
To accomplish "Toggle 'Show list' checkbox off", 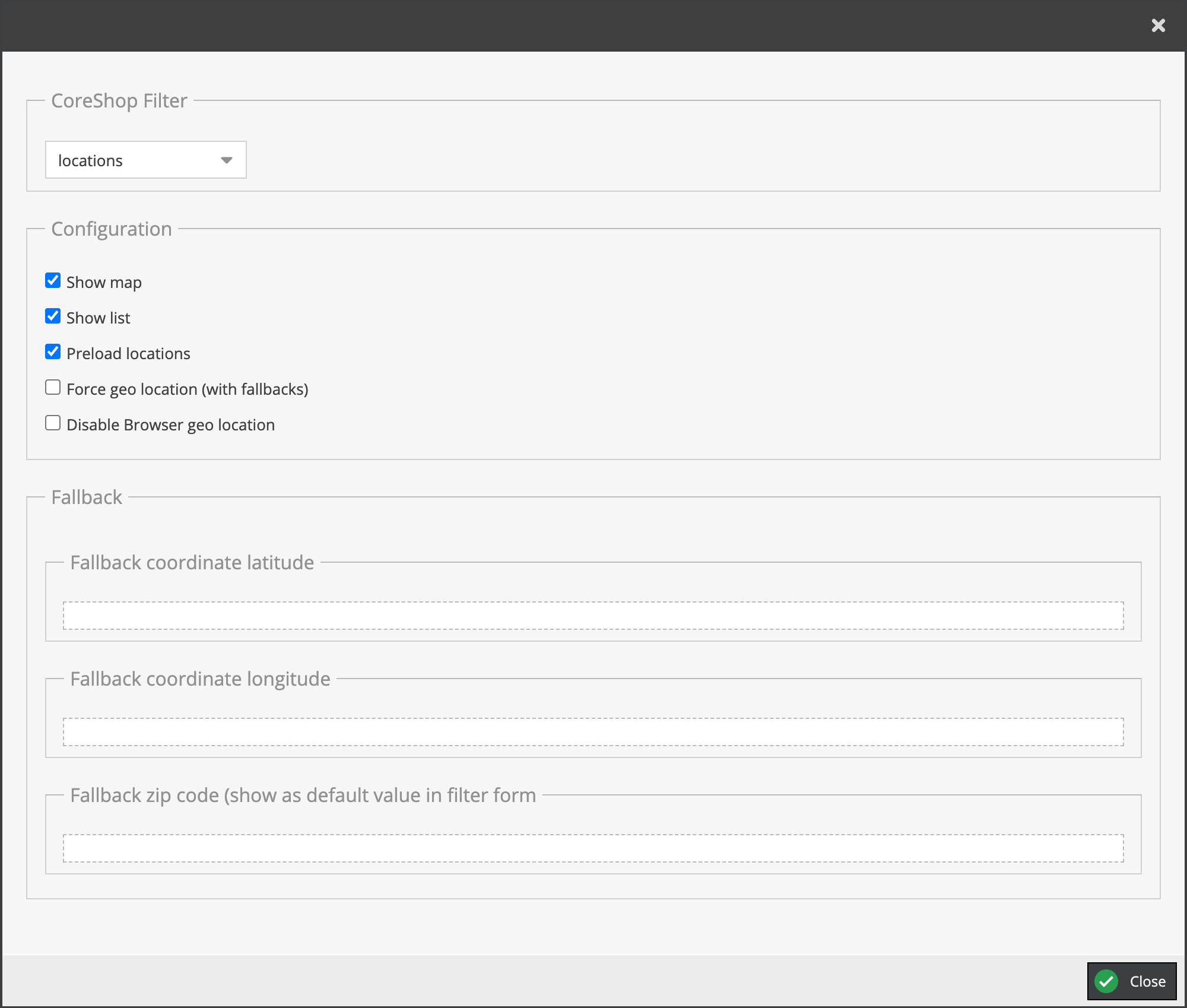I will point(53,316).
